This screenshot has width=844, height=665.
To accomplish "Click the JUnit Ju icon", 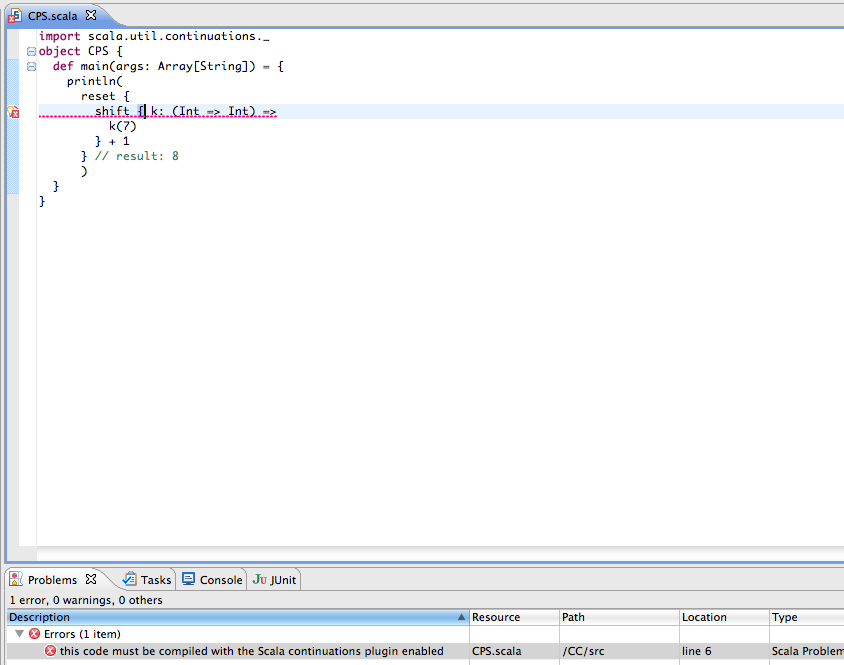I will [259, 579].
